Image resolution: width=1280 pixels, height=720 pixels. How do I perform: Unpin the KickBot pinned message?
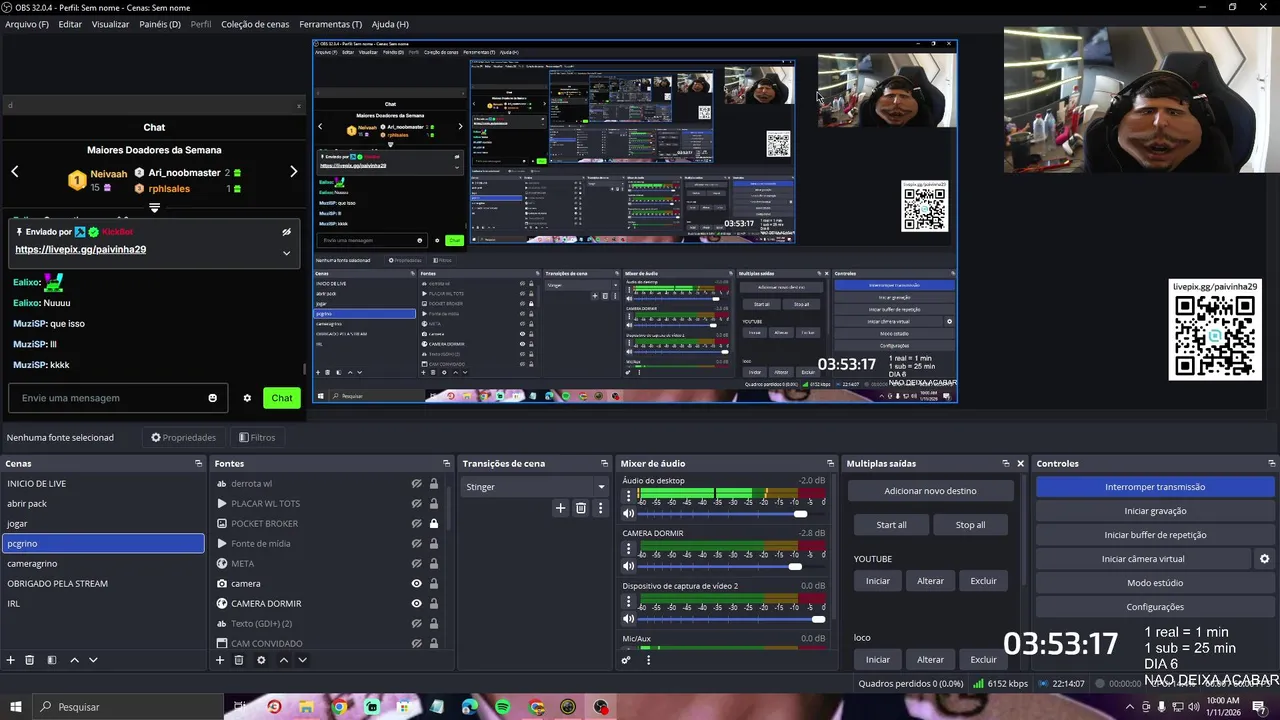[287, 232]
